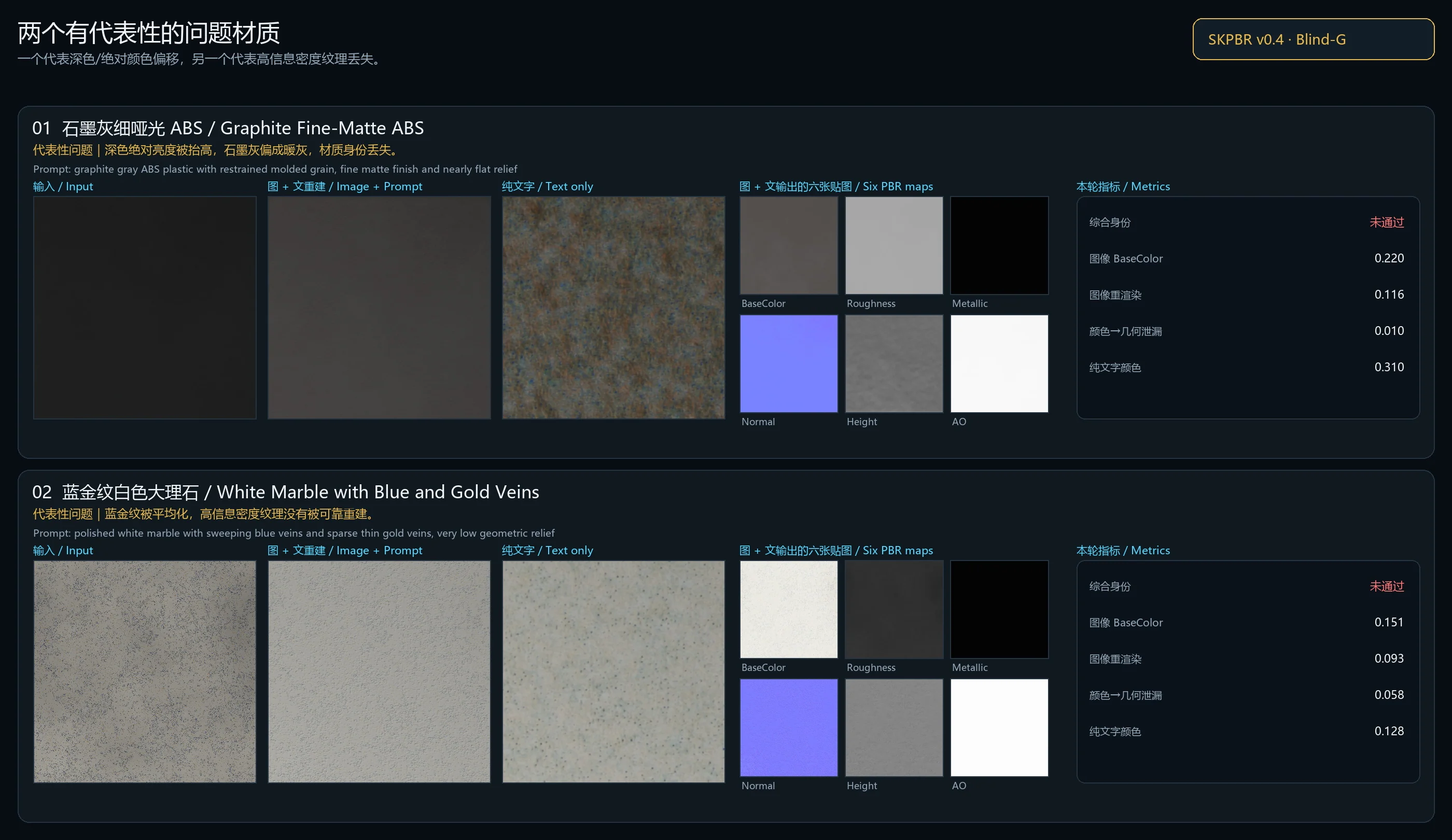Click the Graphite ABS 综合身份 label
Viewport: 1452px width, 840px height.
click(1110, 222)
